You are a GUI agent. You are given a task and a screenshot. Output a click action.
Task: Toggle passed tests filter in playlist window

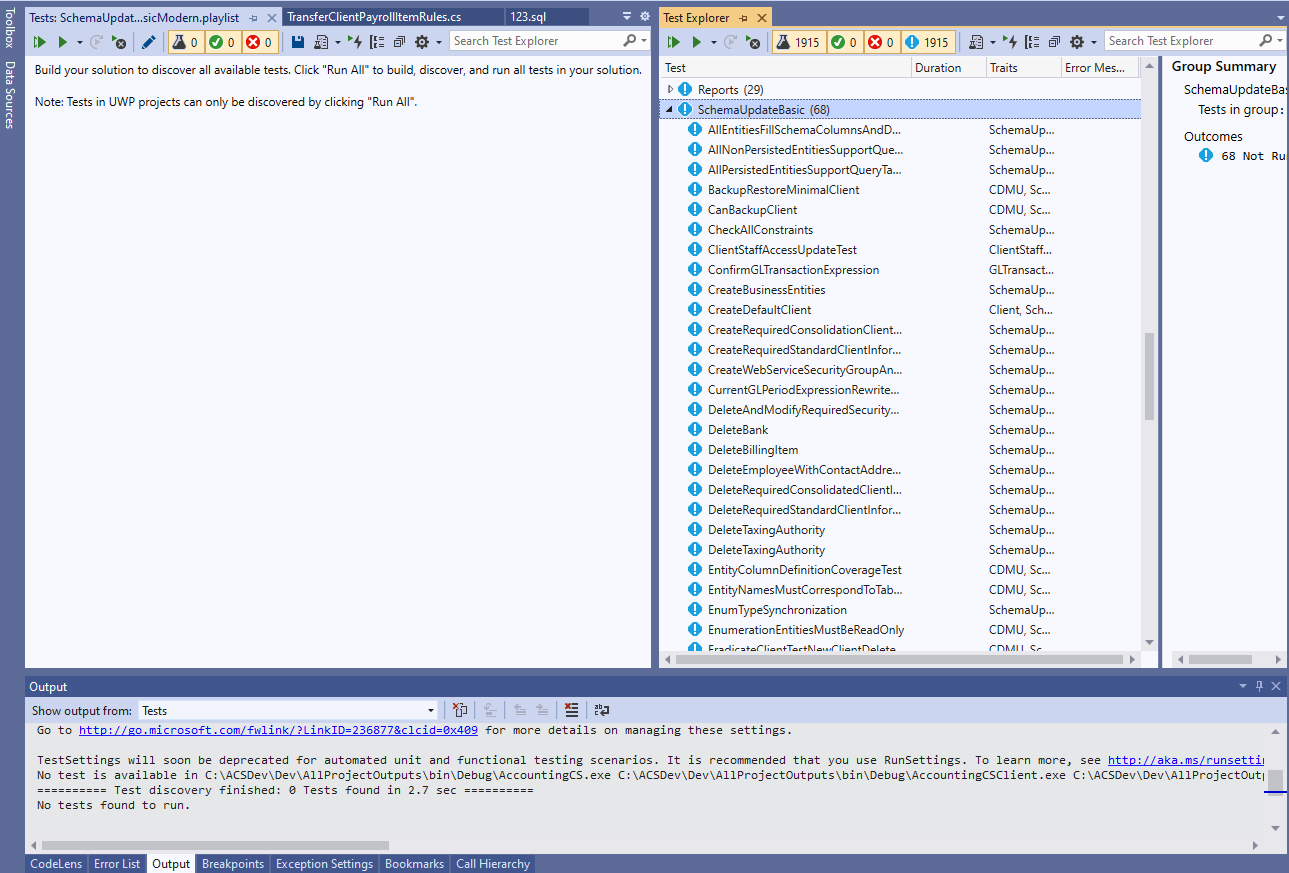[x=222, y=42]
